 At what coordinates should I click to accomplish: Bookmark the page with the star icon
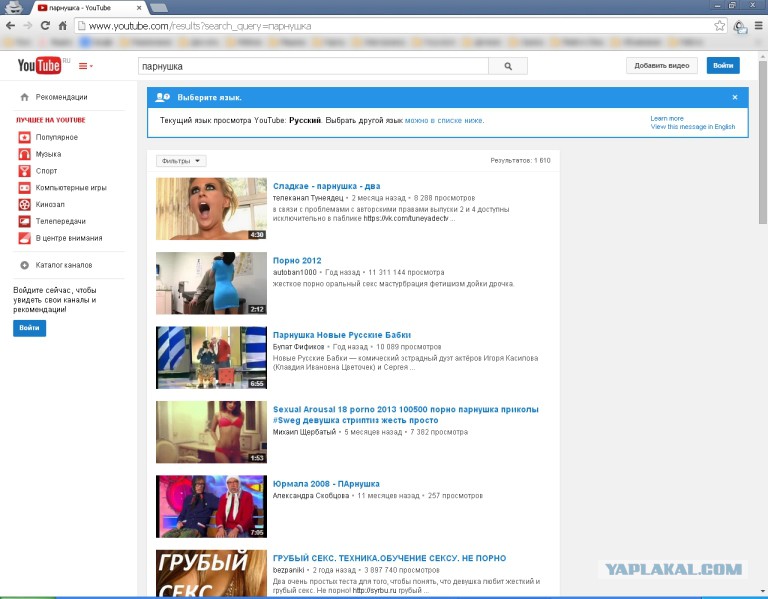[719, 25]
